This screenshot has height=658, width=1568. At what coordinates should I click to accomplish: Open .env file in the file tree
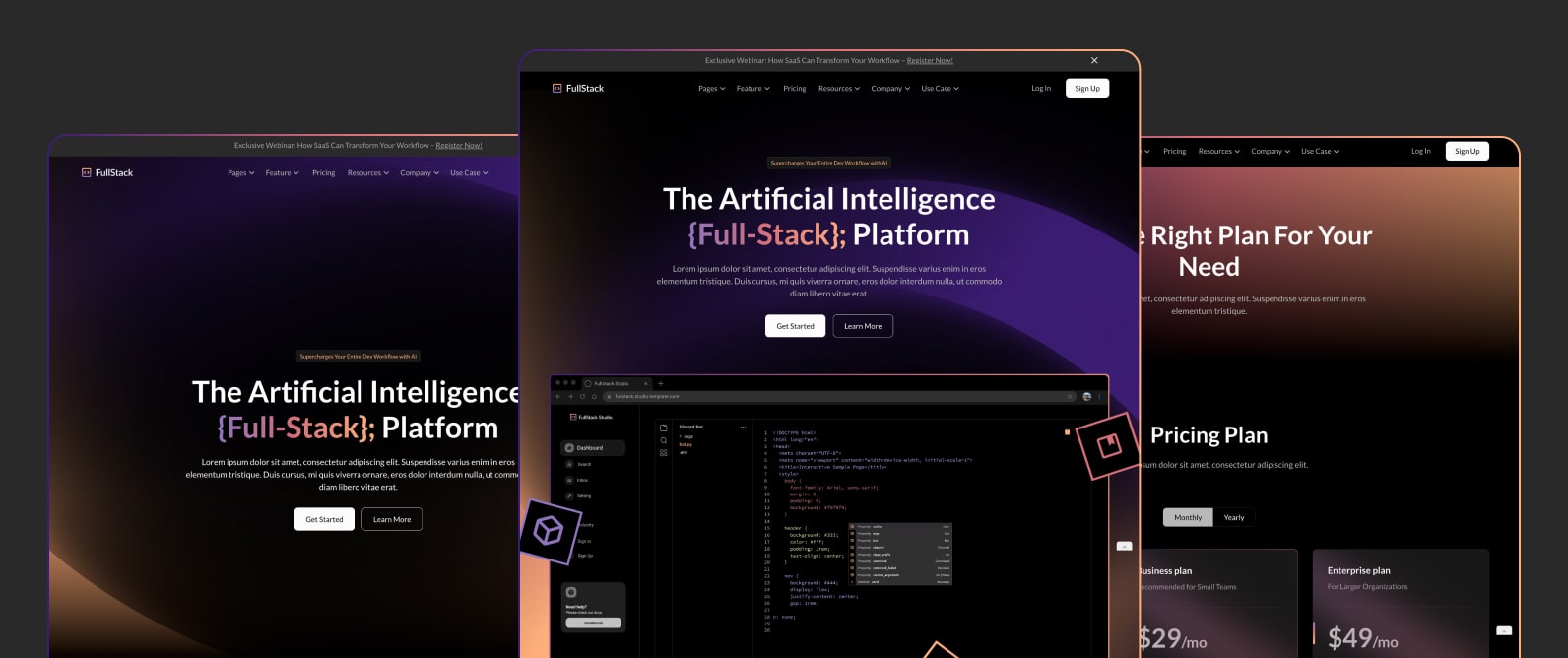click(684, 452)
